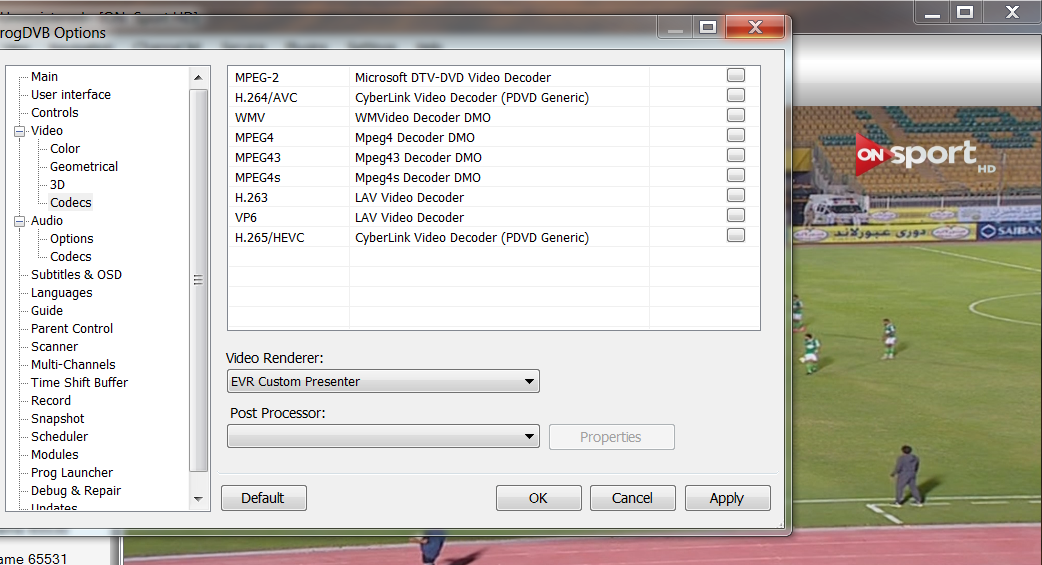
Task: Confirm settings with the OK button
Action: [x=538, y=498]
